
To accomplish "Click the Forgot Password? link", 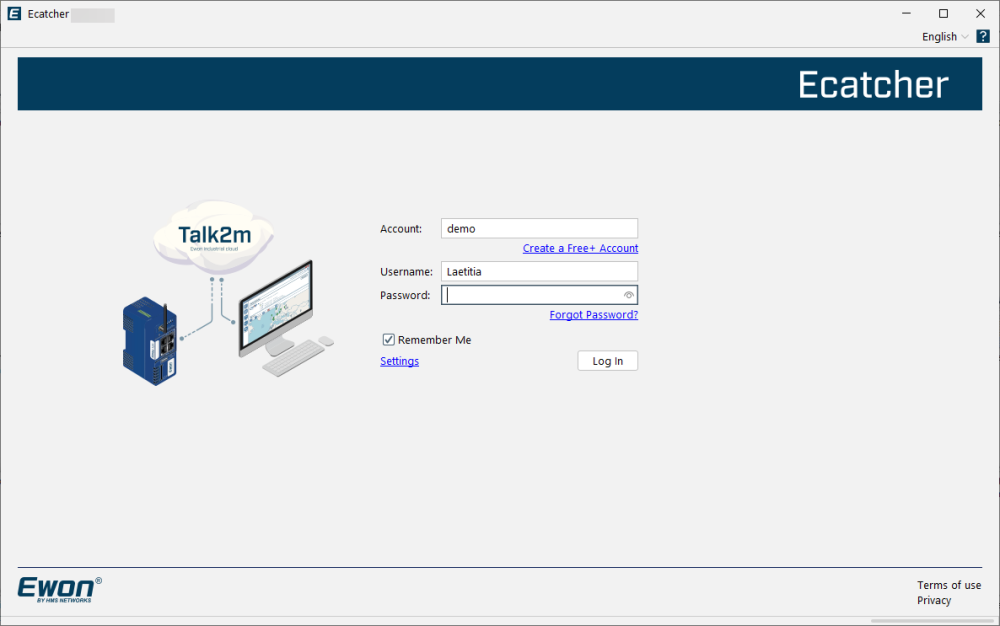I will click(x=593, y=315).
